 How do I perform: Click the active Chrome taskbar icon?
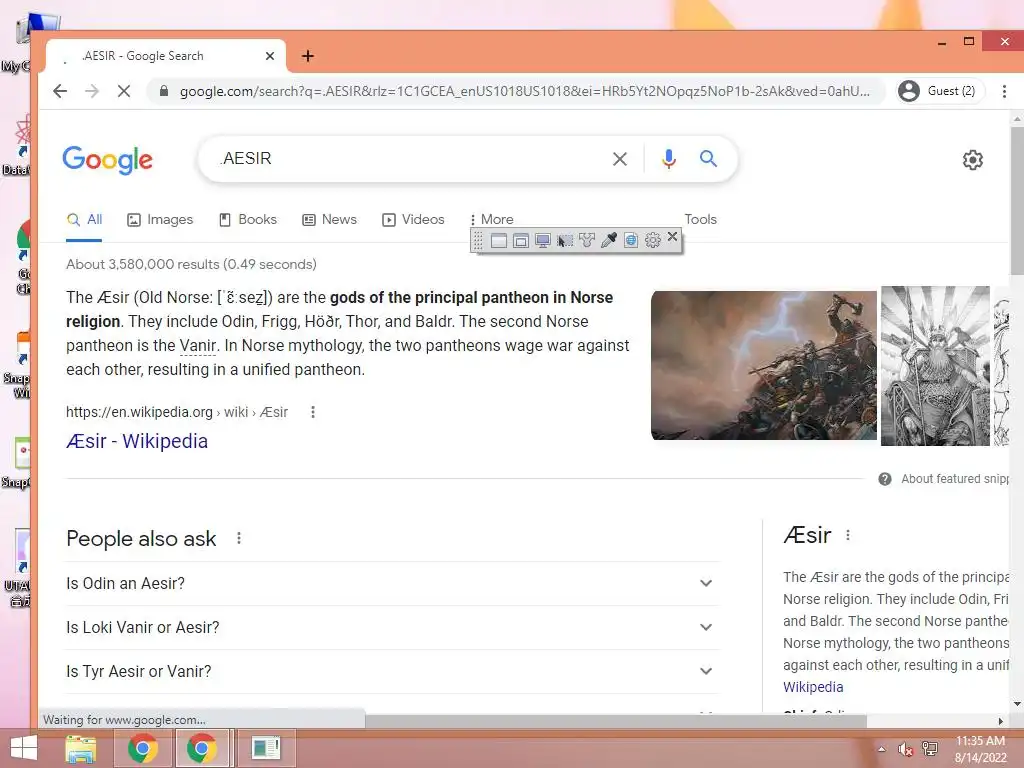click(202, 748)
